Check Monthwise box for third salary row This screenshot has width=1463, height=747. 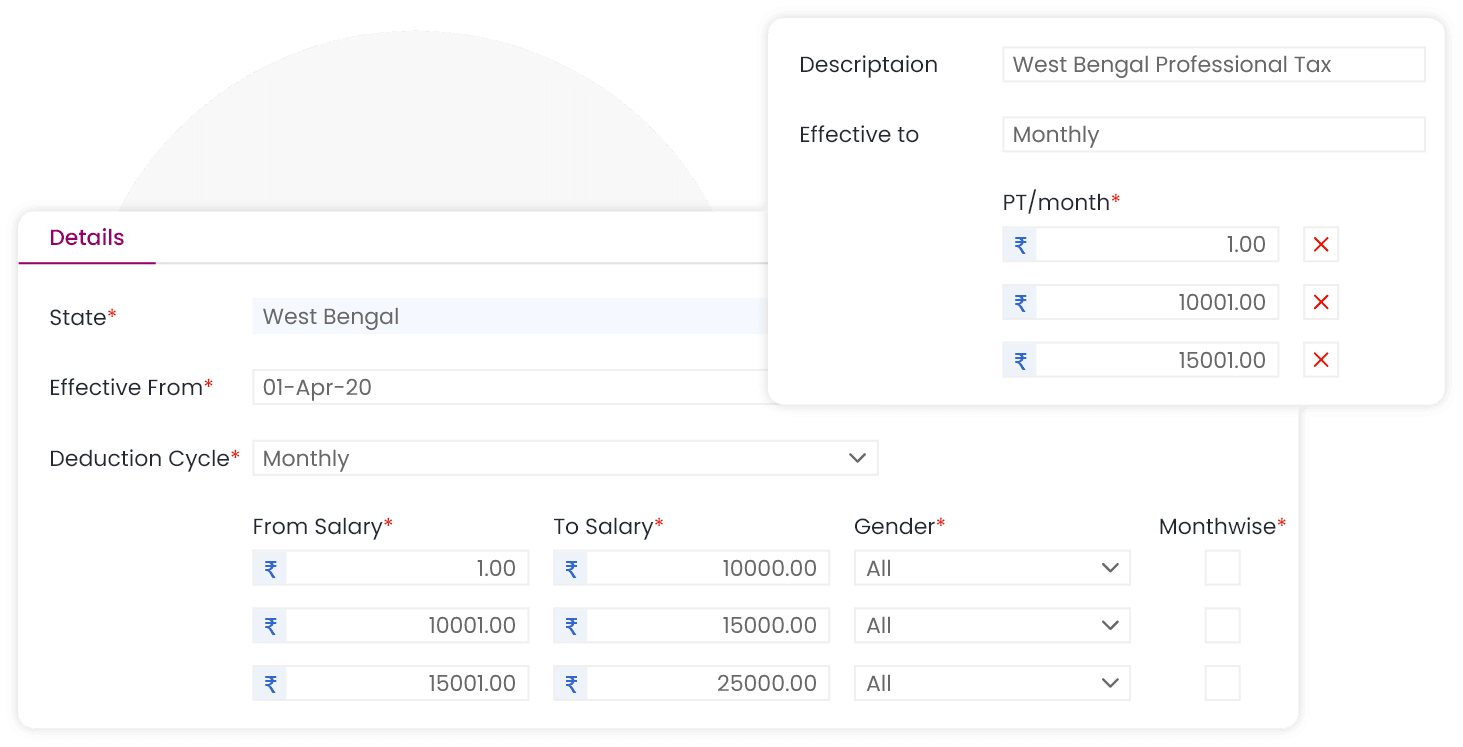click(1222, 684)
